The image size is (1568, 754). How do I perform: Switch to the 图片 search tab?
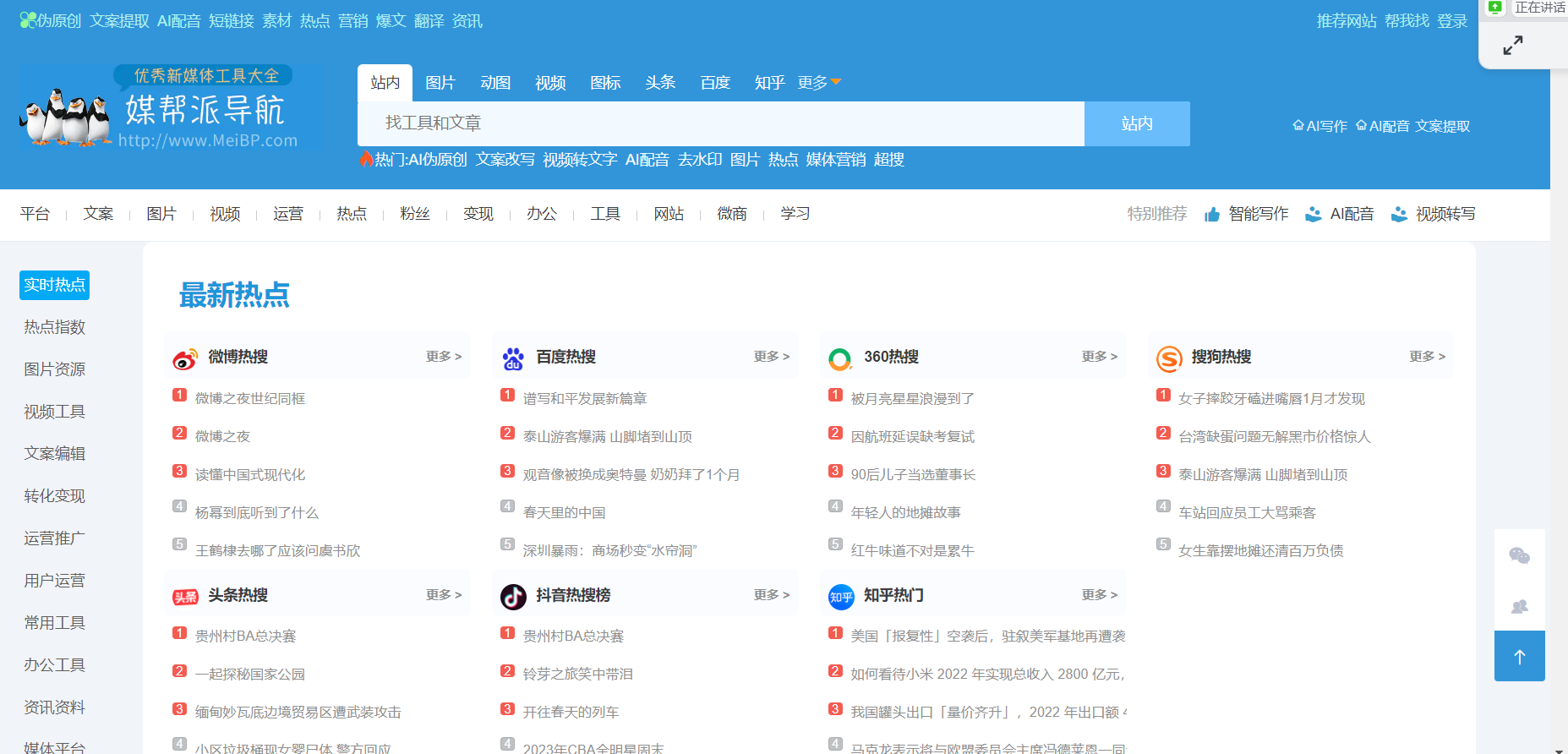pos(440,83)
